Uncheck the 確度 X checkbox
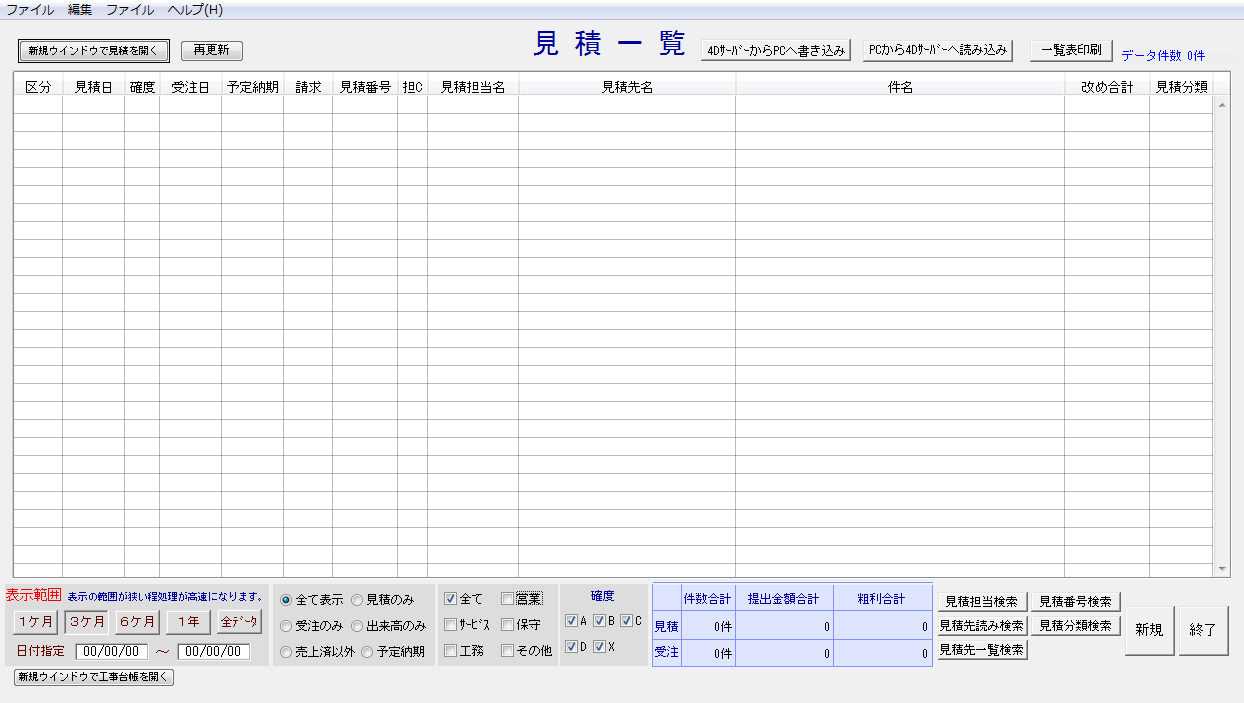Image resolution: width=1244 pixels, height=703 pixels. pos(599,647)
